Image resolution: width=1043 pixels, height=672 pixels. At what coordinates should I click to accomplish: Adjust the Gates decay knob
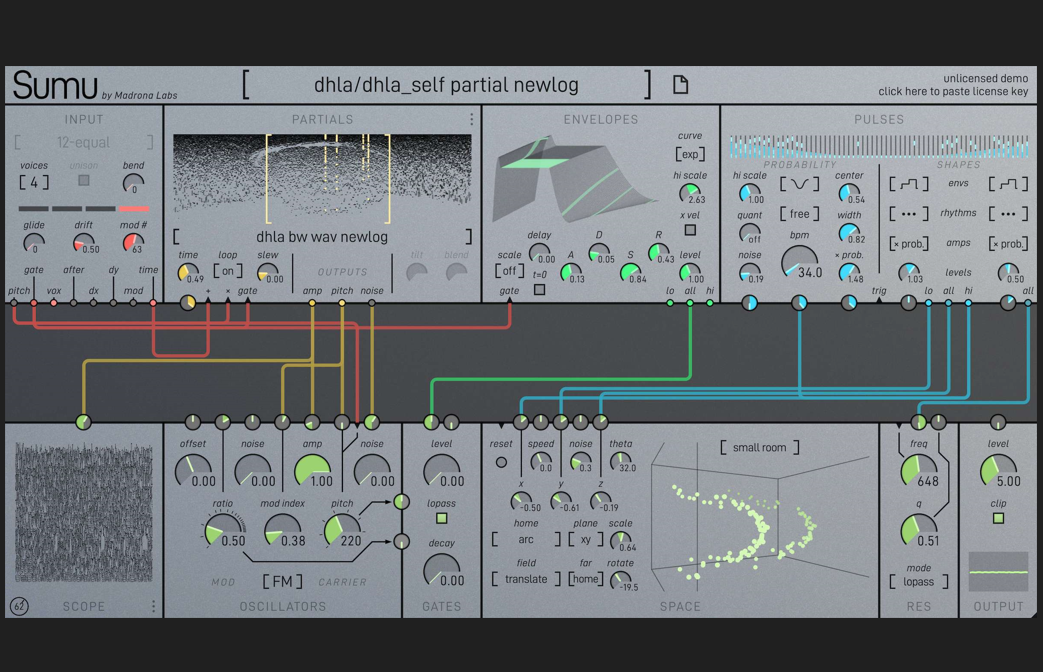pyautogui.click(x=442, y=570)
